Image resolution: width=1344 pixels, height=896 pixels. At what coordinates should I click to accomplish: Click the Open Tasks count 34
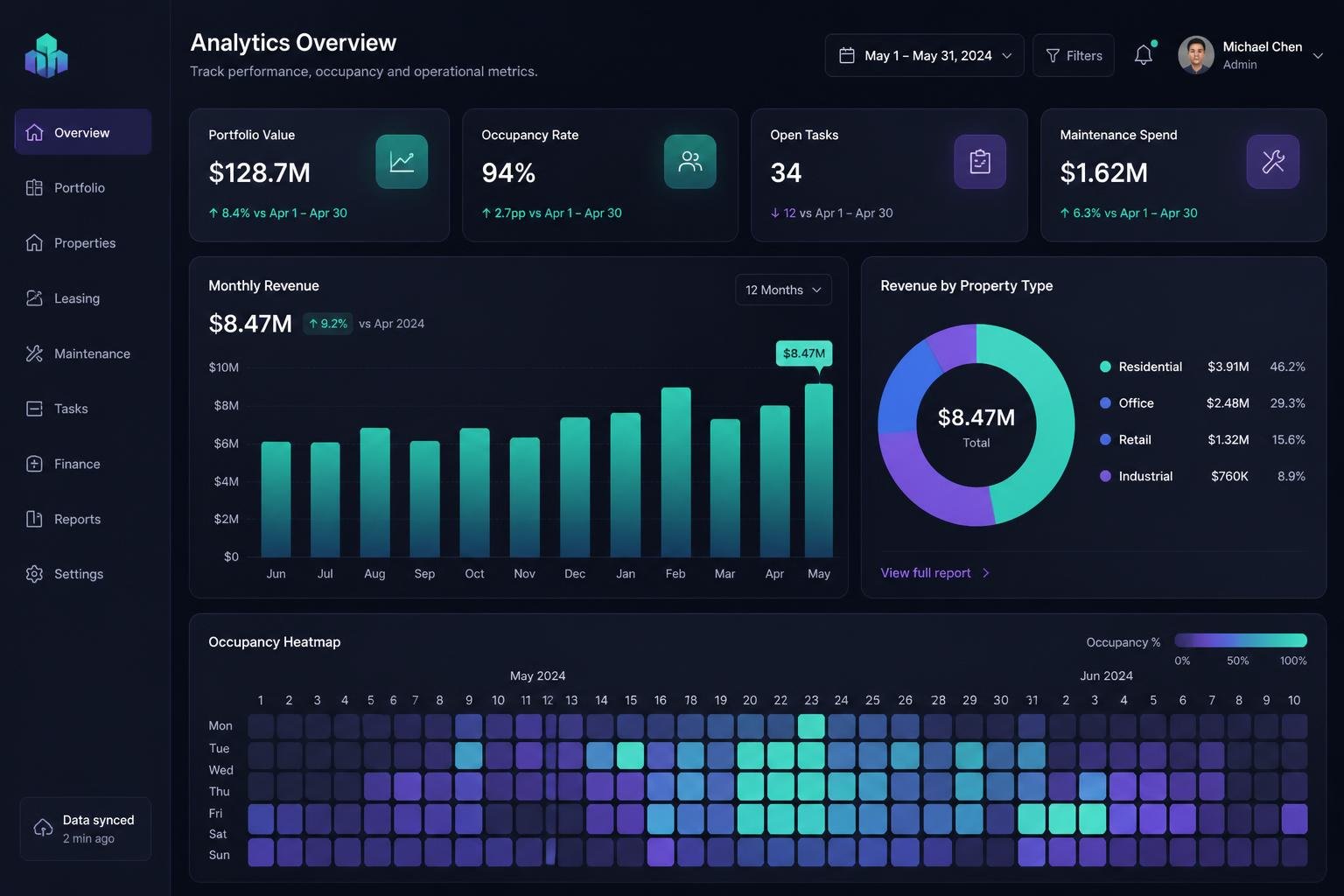click(x=786, y=172)
